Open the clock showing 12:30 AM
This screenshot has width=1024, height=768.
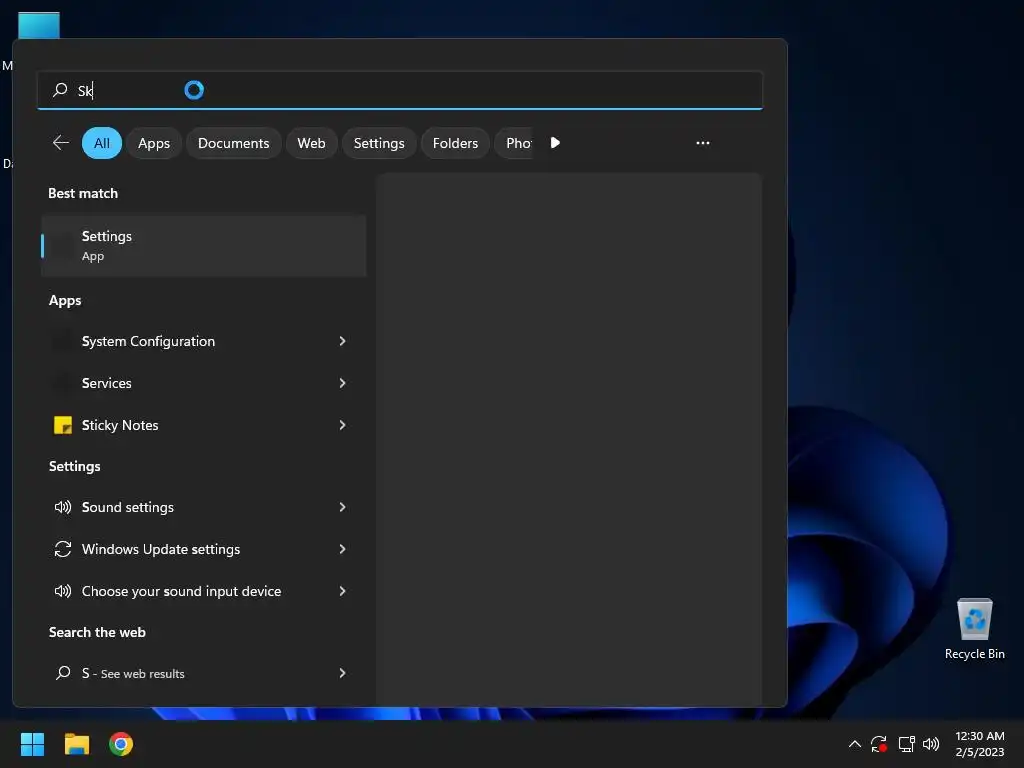click(980, 744)
